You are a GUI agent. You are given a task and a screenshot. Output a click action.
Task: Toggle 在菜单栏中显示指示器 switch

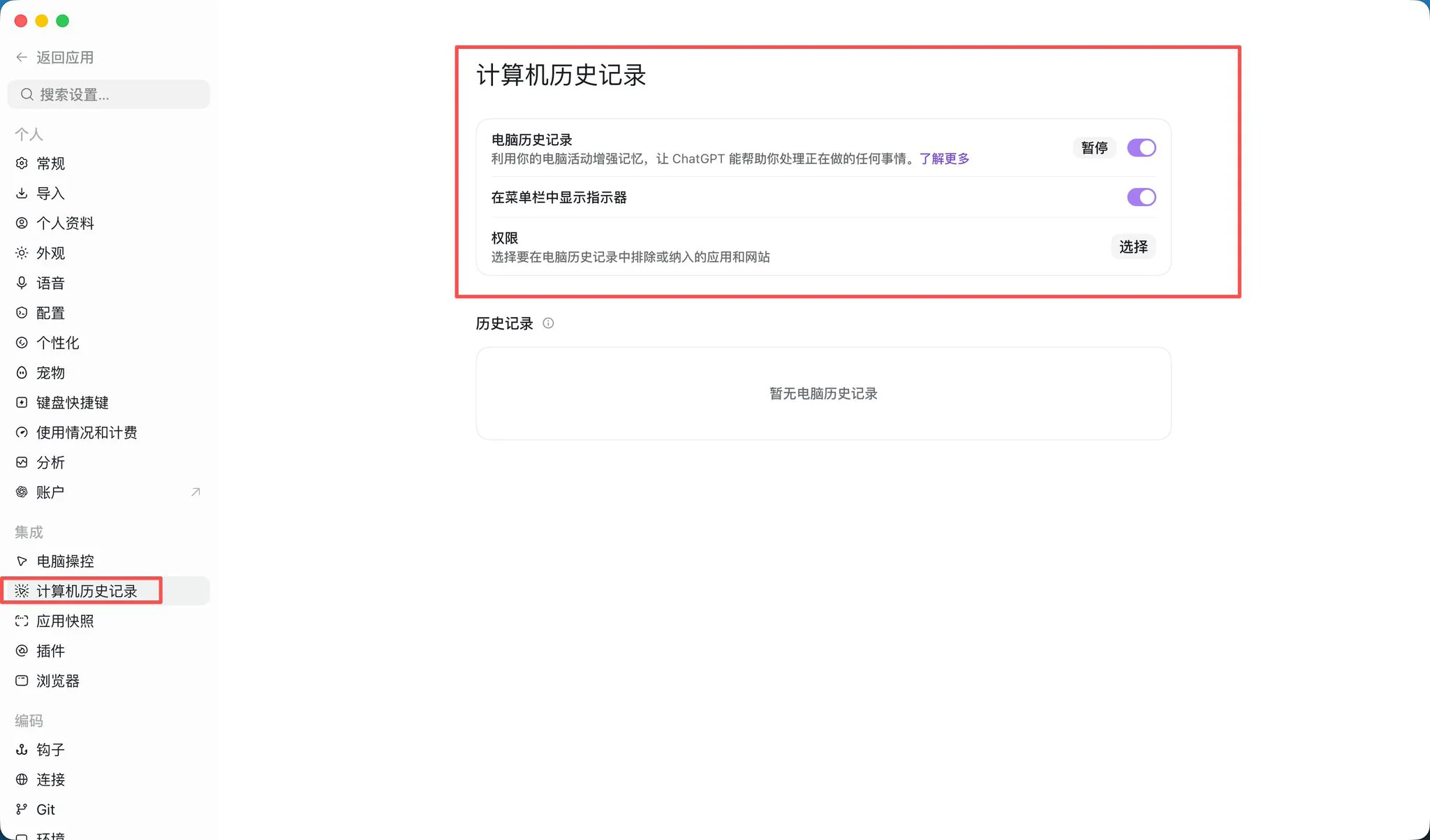(1142, 198)
